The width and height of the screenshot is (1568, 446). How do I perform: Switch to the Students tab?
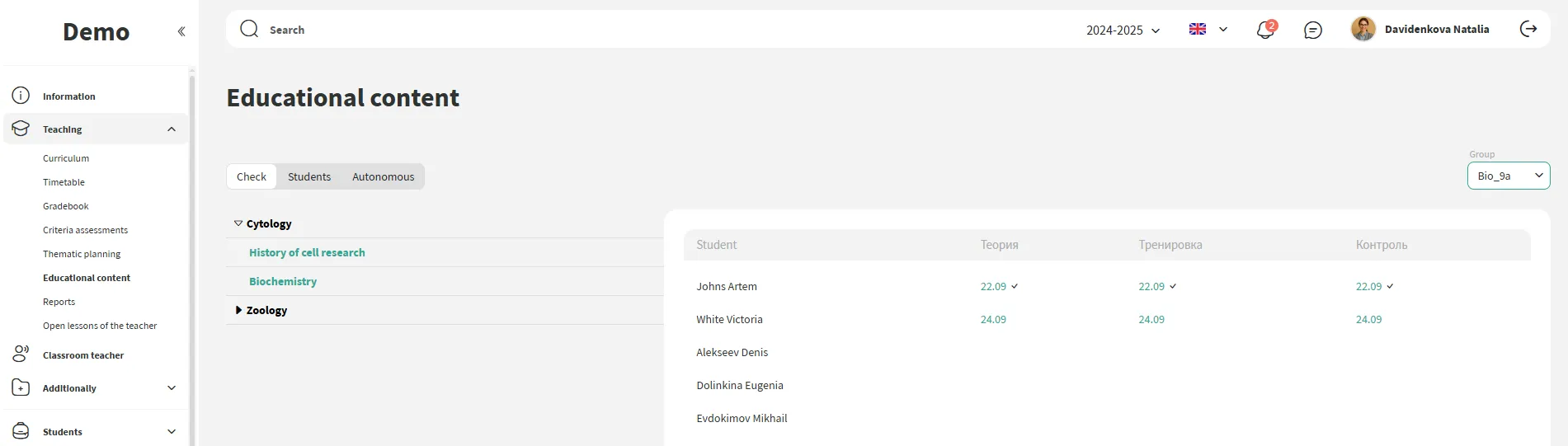pyautogui.click(x=308, y=176)
